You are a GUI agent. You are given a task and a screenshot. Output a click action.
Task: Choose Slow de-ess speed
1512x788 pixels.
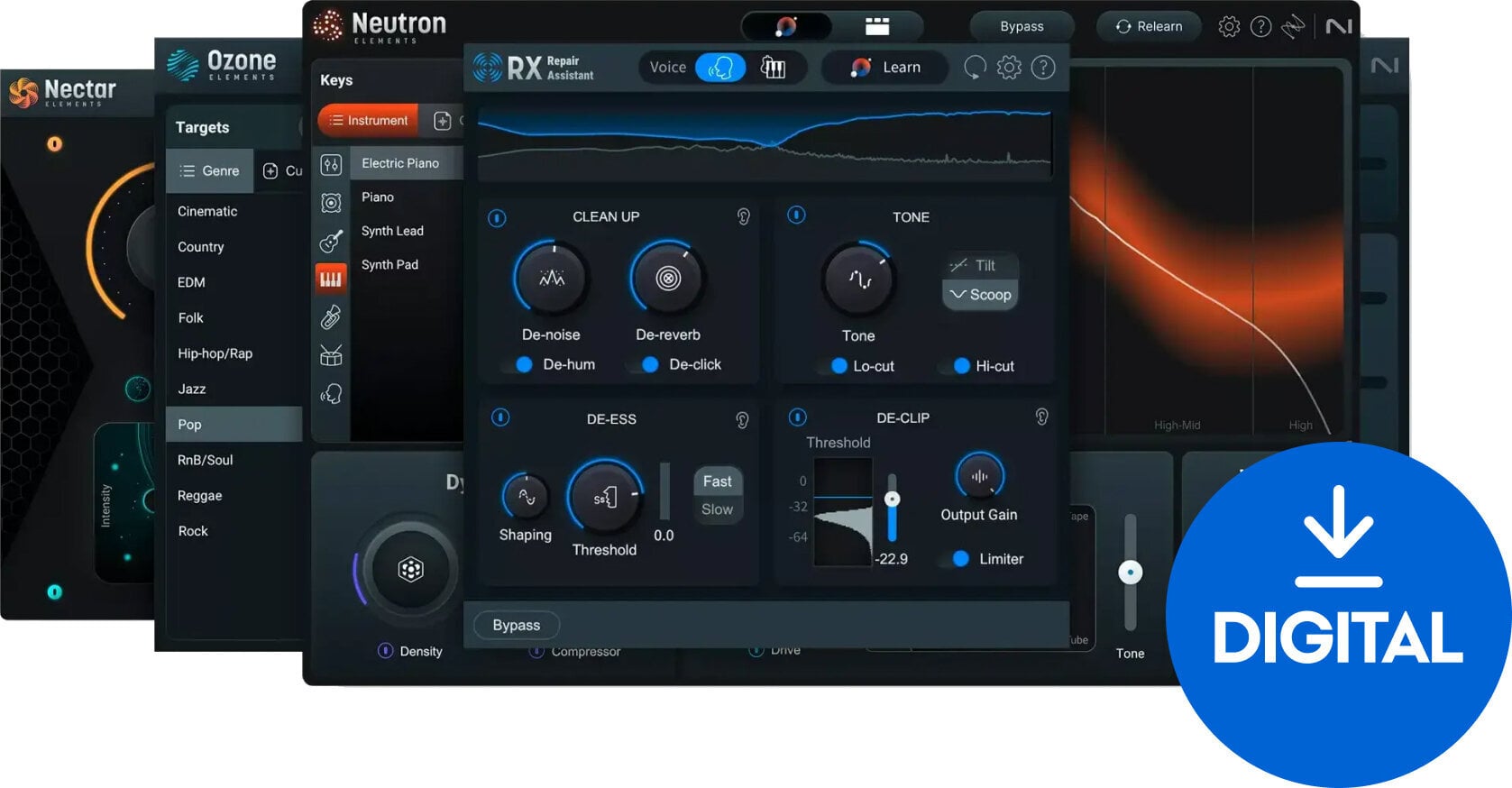point(718,509)
